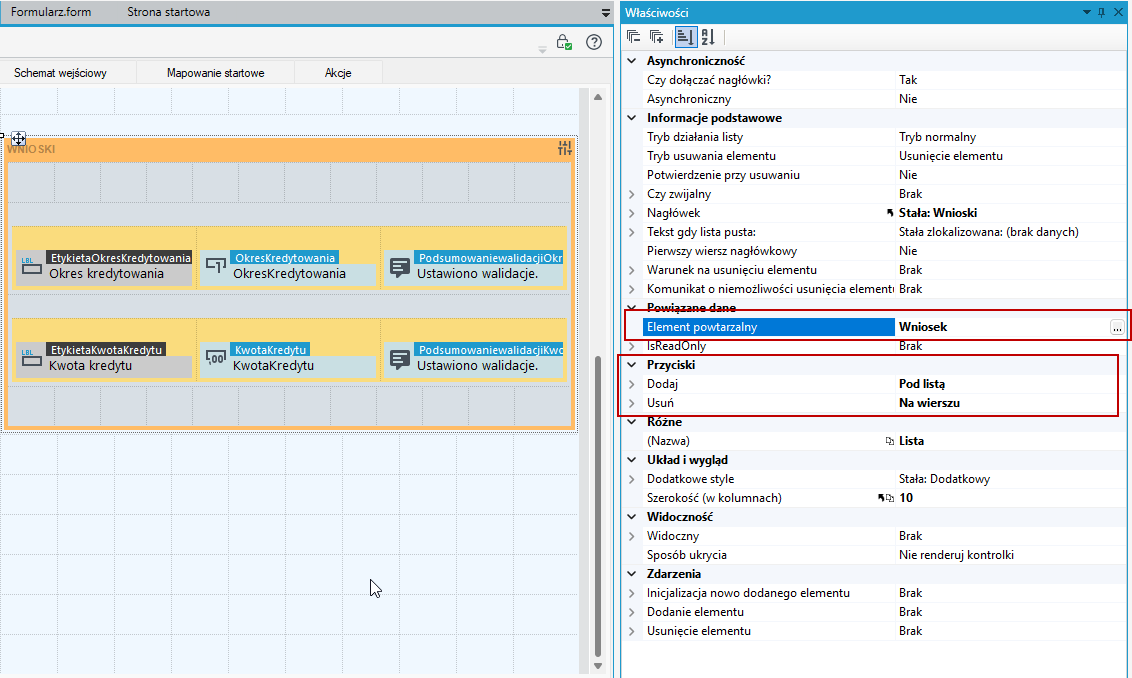This screenshot has width=1132, height=678.
Task: Open the Akcje tab
Action: click(x=338, y=73)
